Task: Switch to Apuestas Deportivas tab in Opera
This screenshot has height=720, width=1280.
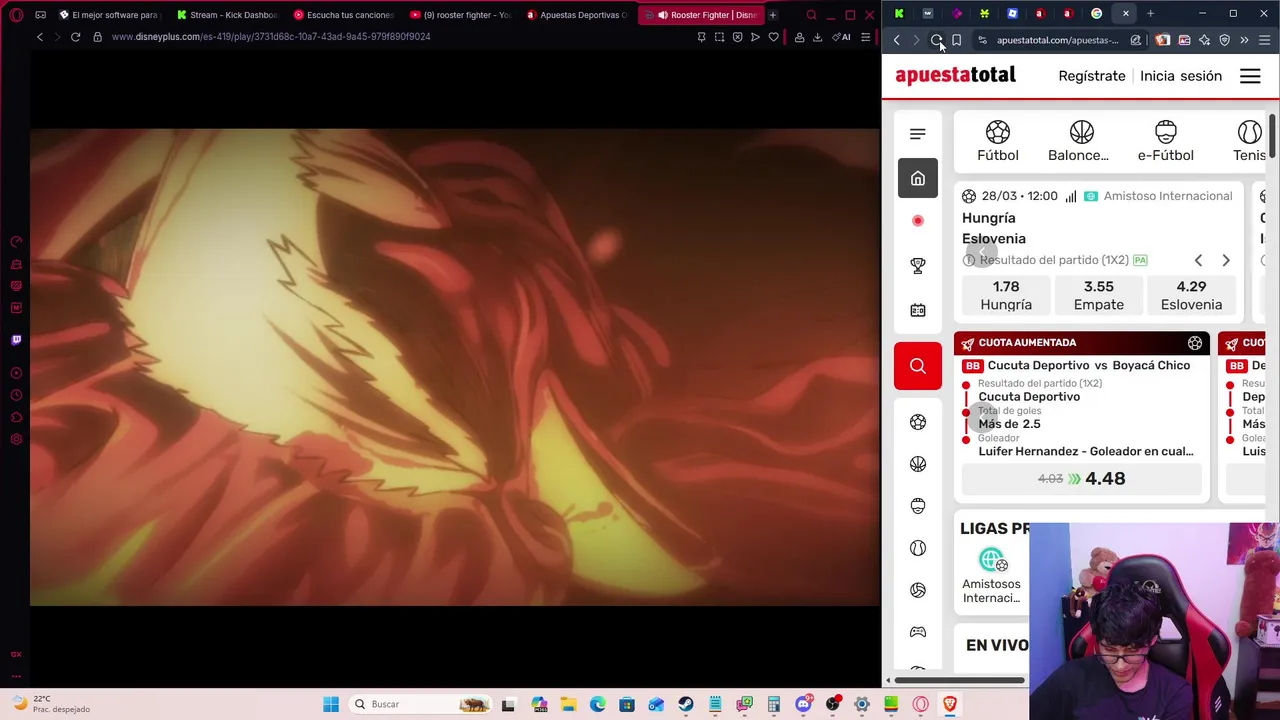Action: tap(579, 15)
